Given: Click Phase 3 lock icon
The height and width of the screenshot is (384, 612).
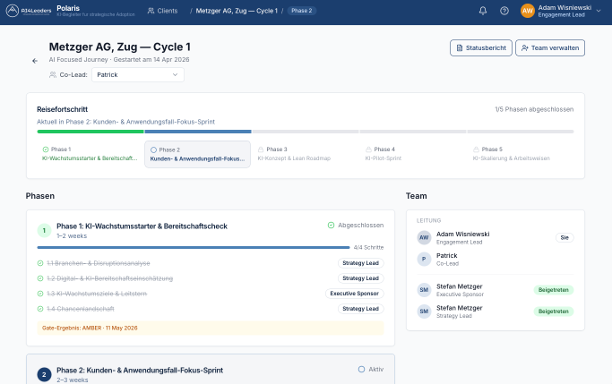Looking at the screenshot, I should point(261,149).
